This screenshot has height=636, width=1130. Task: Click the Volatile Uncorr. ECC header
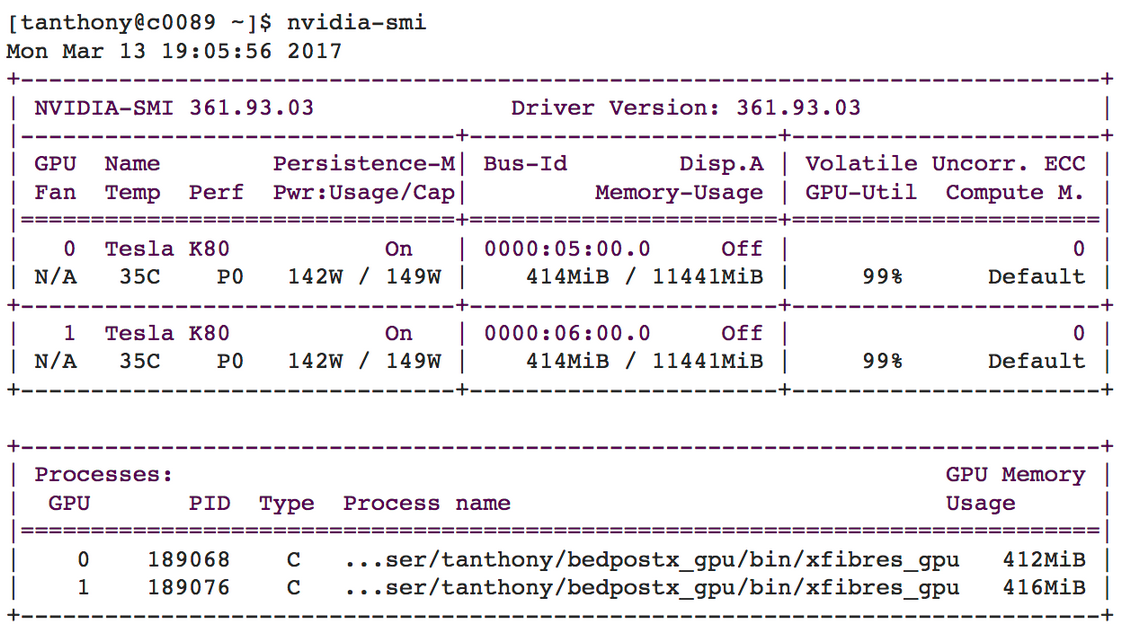[945, 164]
